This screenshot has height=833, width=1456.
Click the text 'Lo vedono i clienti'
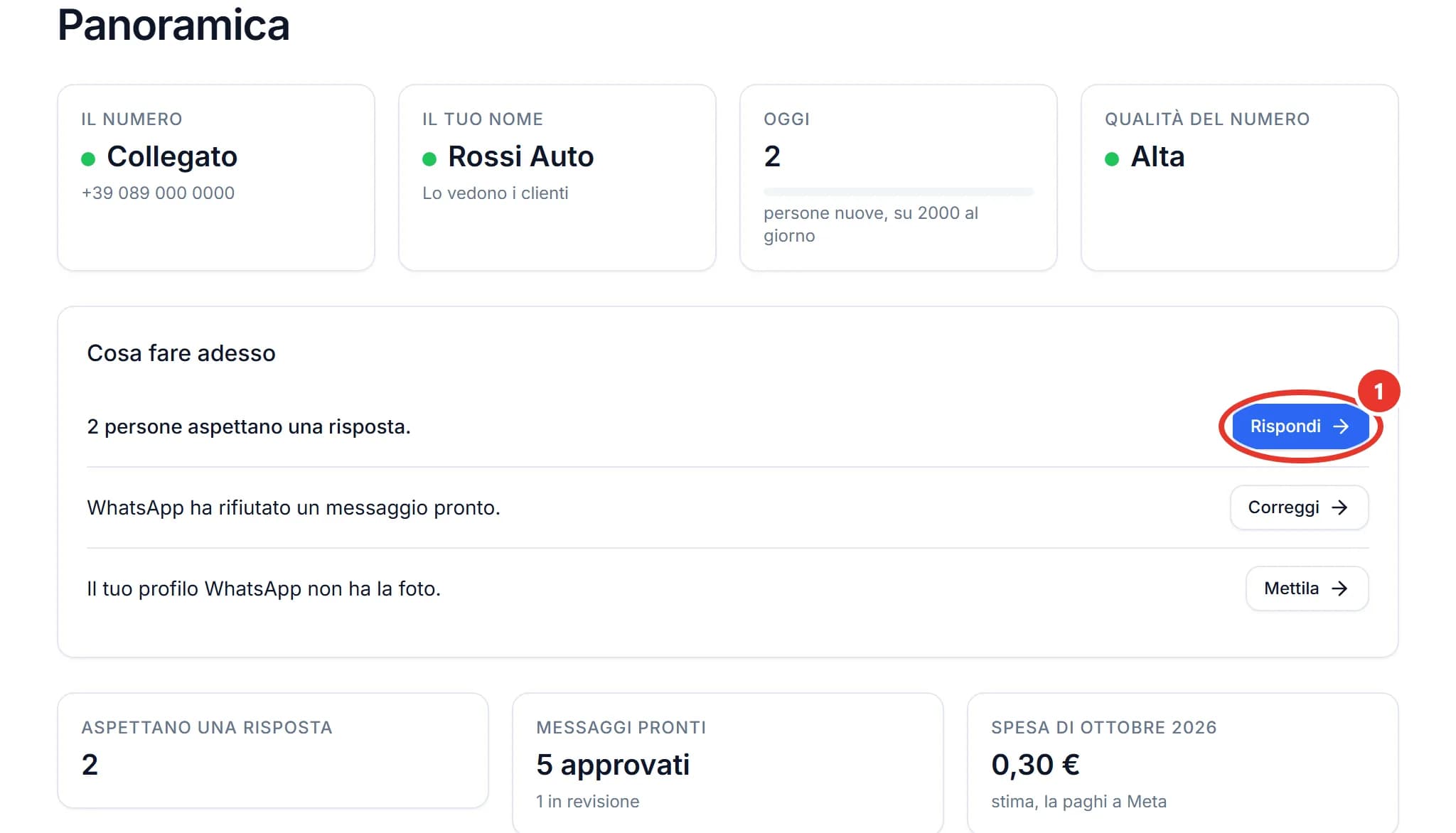[x=496, y=193]
